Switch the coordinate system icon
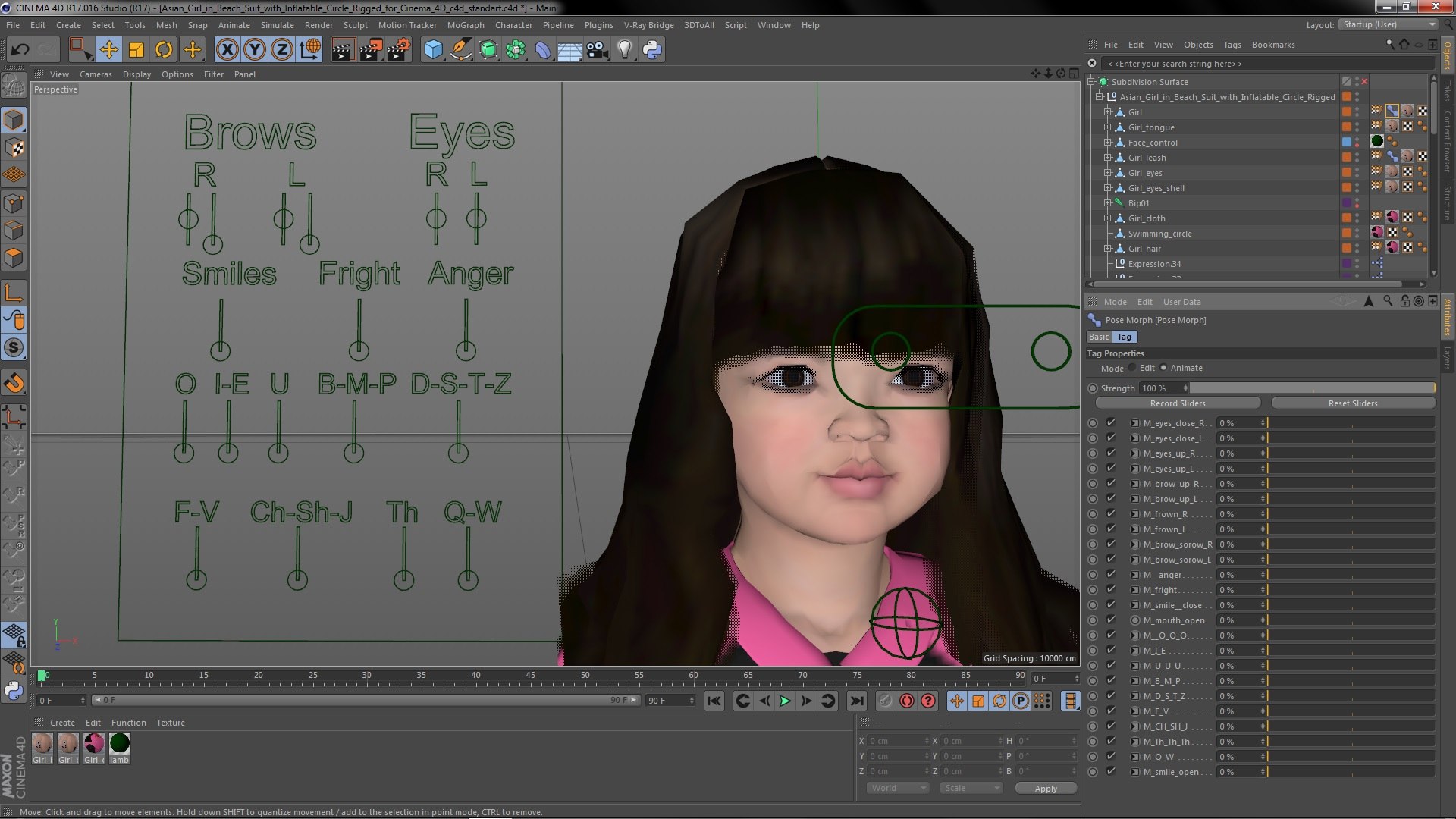The height and width of the screenshot is (819, 1456). click(310, 50)
